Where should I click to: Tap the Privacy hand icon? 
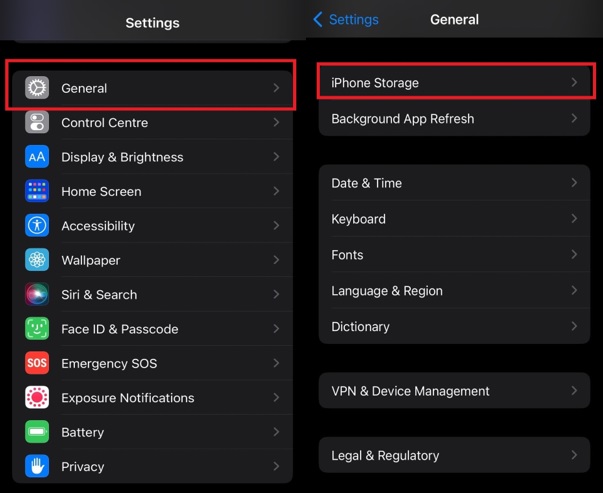(37, 466)
